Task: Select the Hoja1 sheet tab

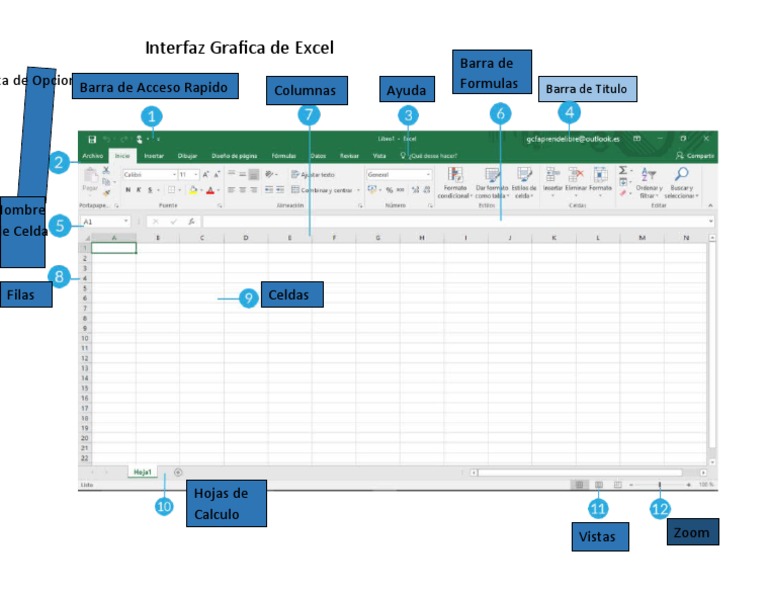Action: point(143,472)
